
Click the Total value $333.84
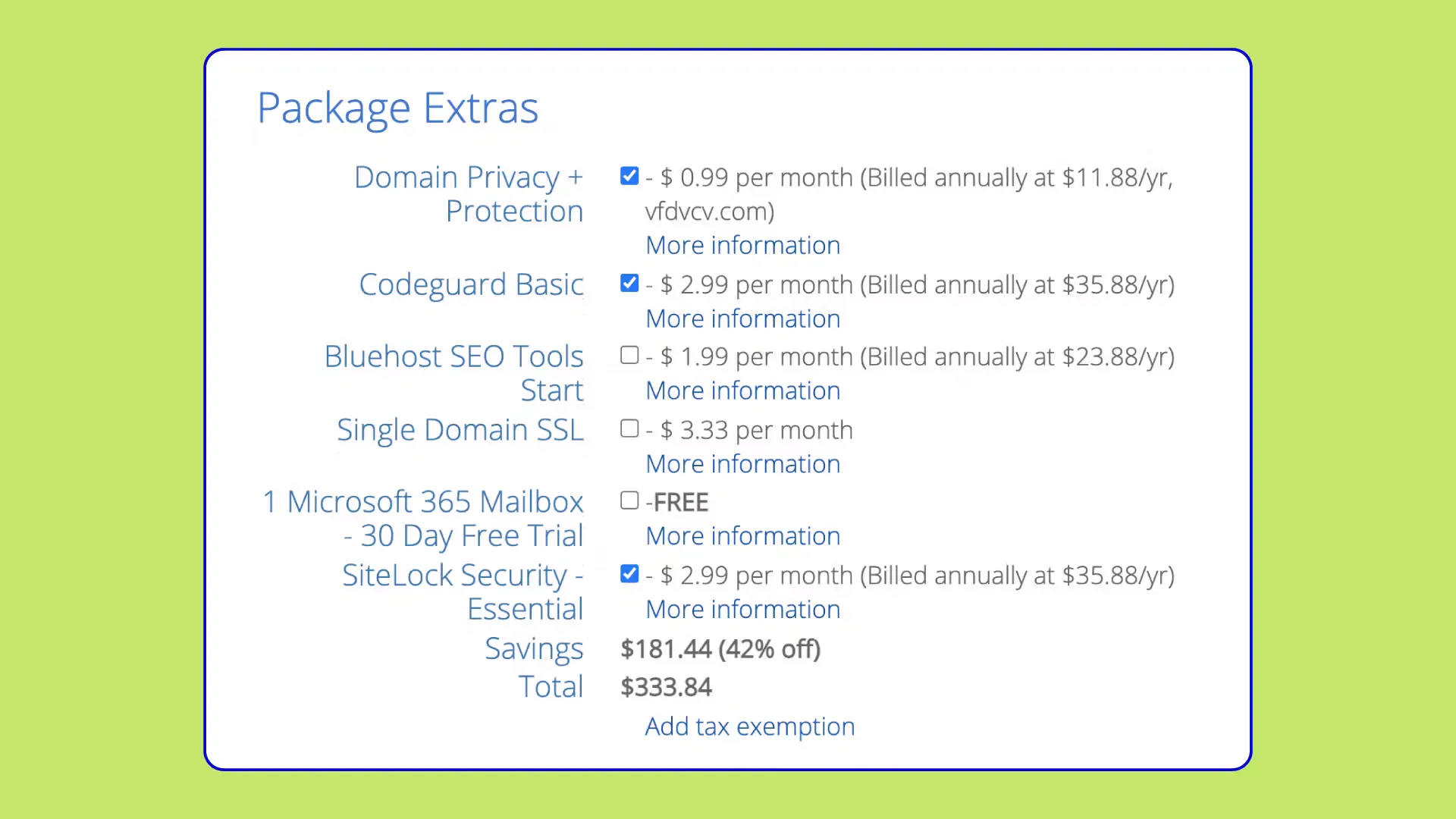coord(666,686)
